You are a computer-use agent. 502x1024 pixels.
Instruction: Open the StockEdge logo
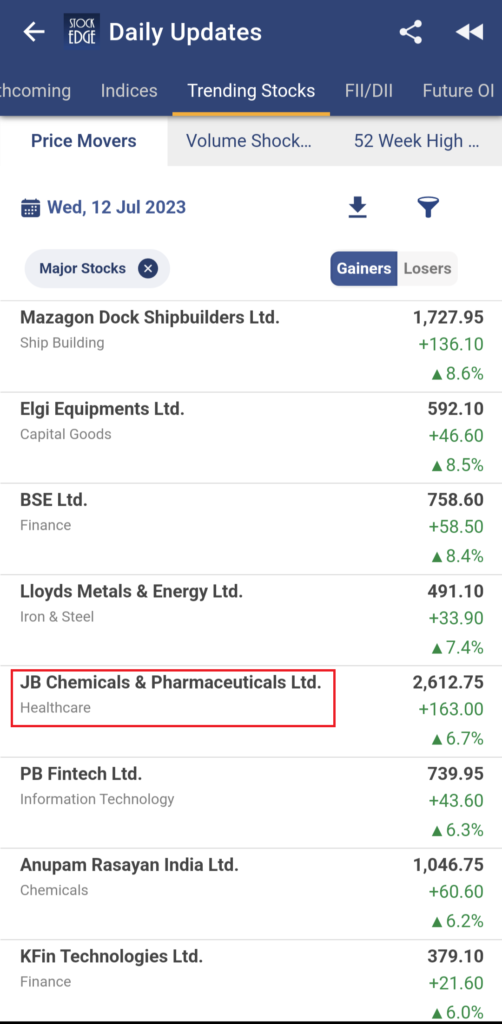pos(82,32)
